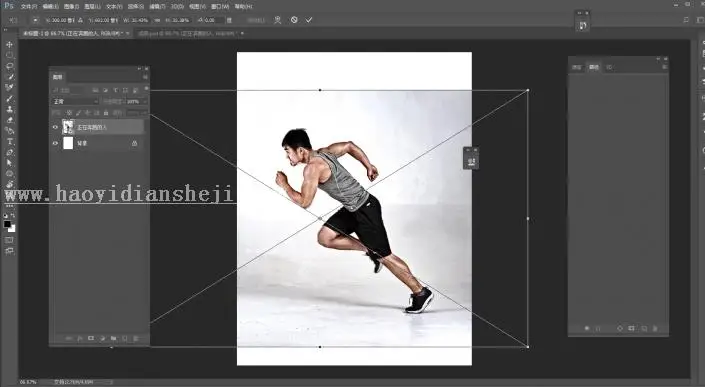Viewport: 705px width, 387px height.
Task: Select the Clone Stamp tool
Action: click(9, 109)
